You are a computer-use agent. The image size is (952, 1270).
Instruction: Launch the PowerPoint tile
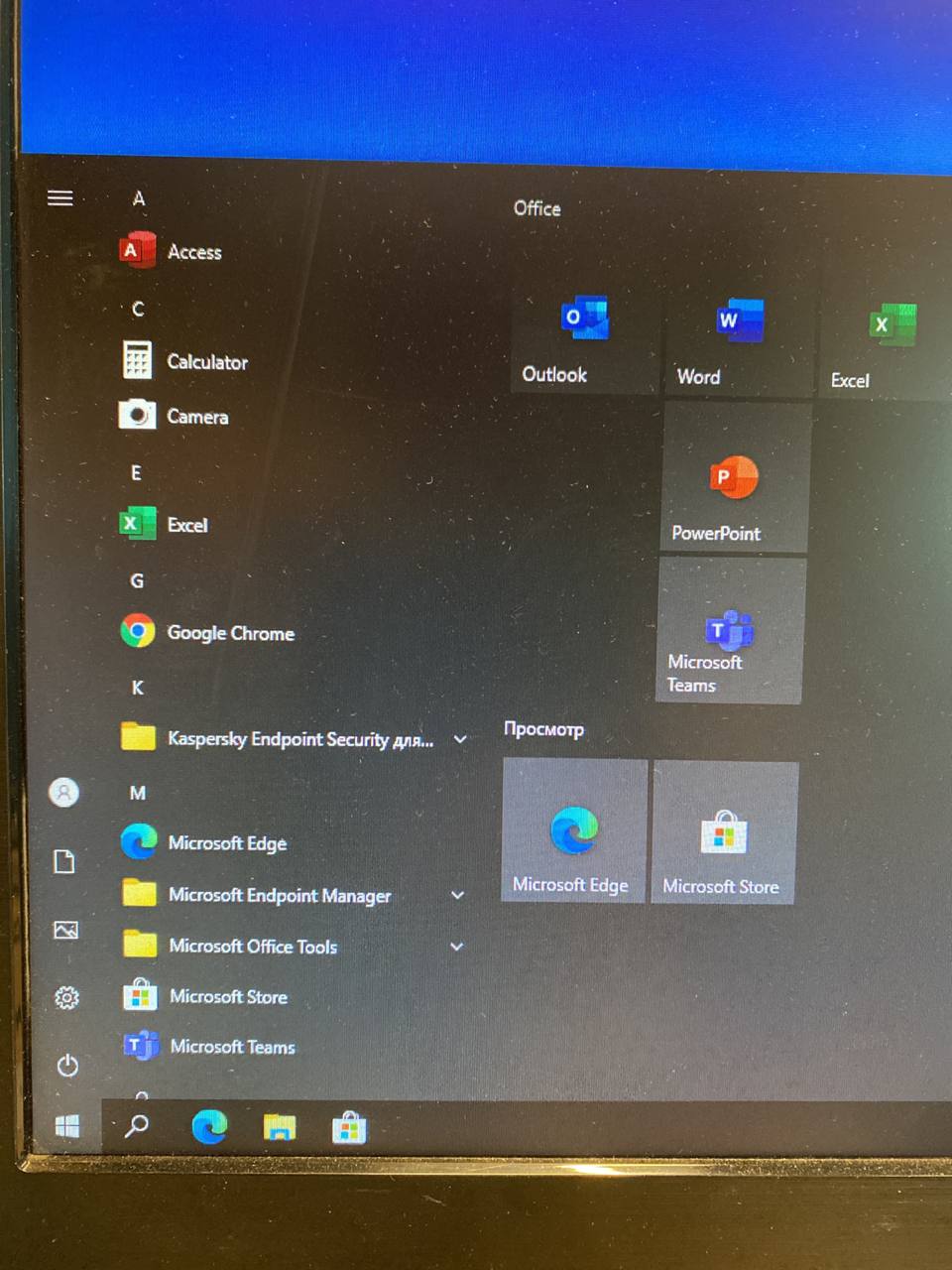[735, 477]
